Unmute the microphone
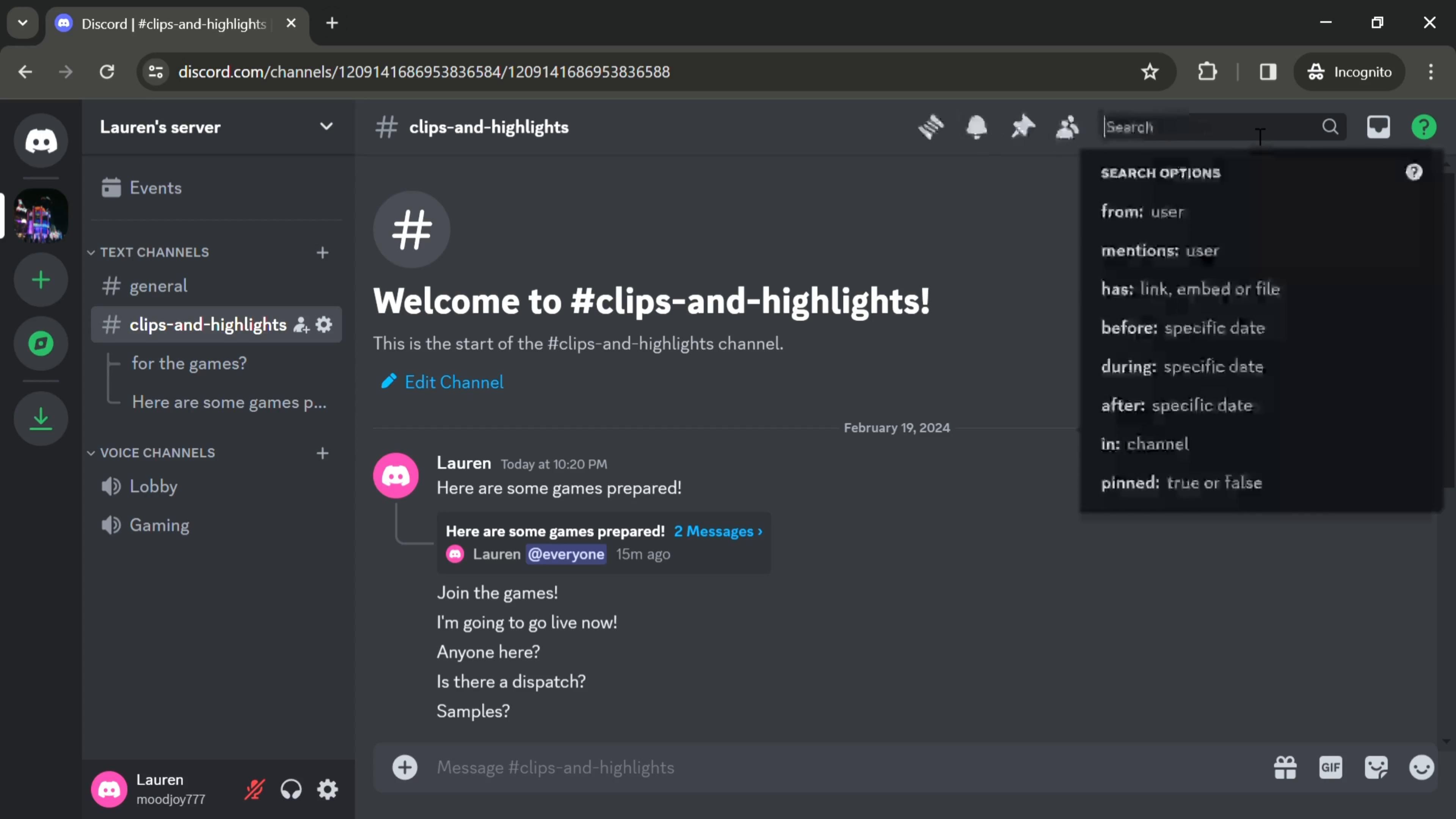The height and width of the screenshot is (819, 1456). pyautogui.click(x=254, y=789)
